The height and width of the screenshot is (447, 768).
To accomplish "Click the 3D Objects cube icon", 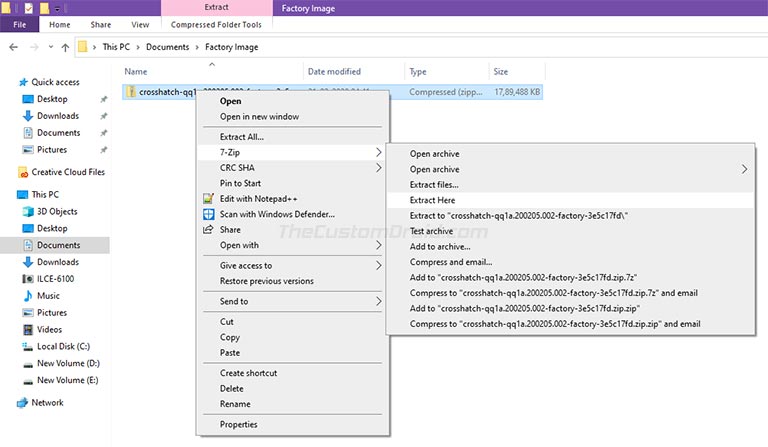I will click(x=28, y=212).
